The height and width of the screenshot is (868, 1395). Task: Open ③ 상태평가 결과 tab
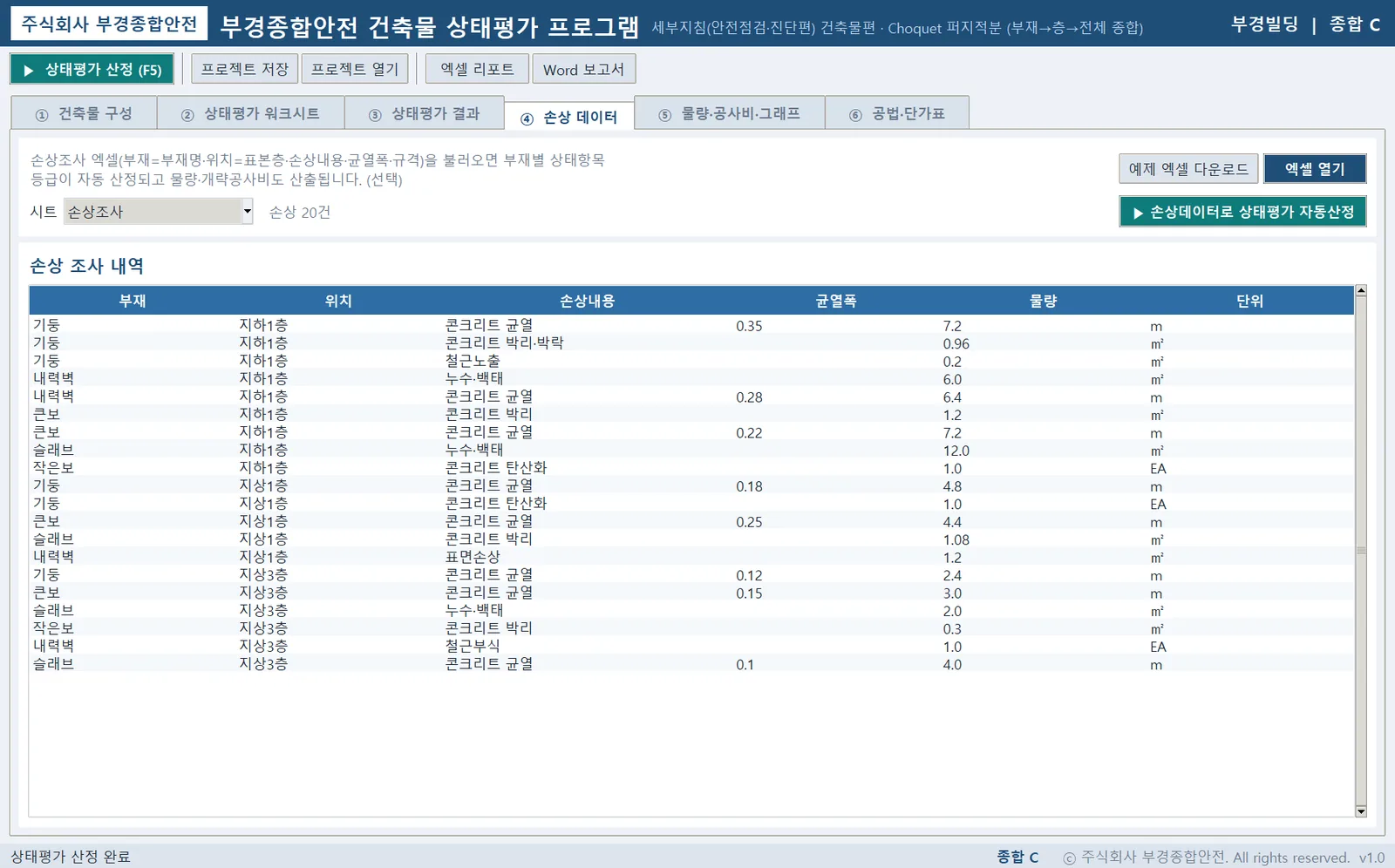[425, 113]
